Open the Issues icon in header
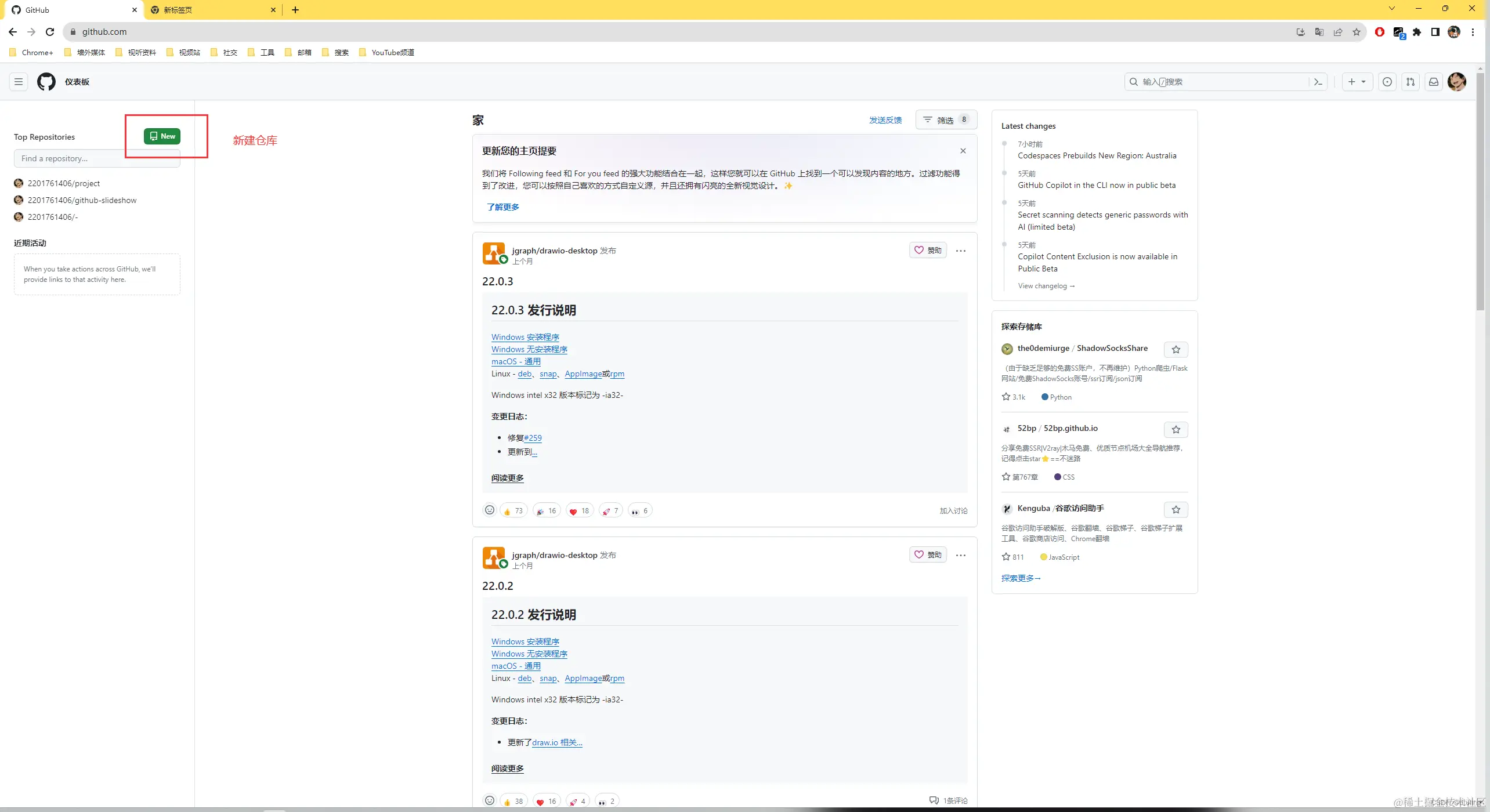The image size is (1490, 812). 1387,82
